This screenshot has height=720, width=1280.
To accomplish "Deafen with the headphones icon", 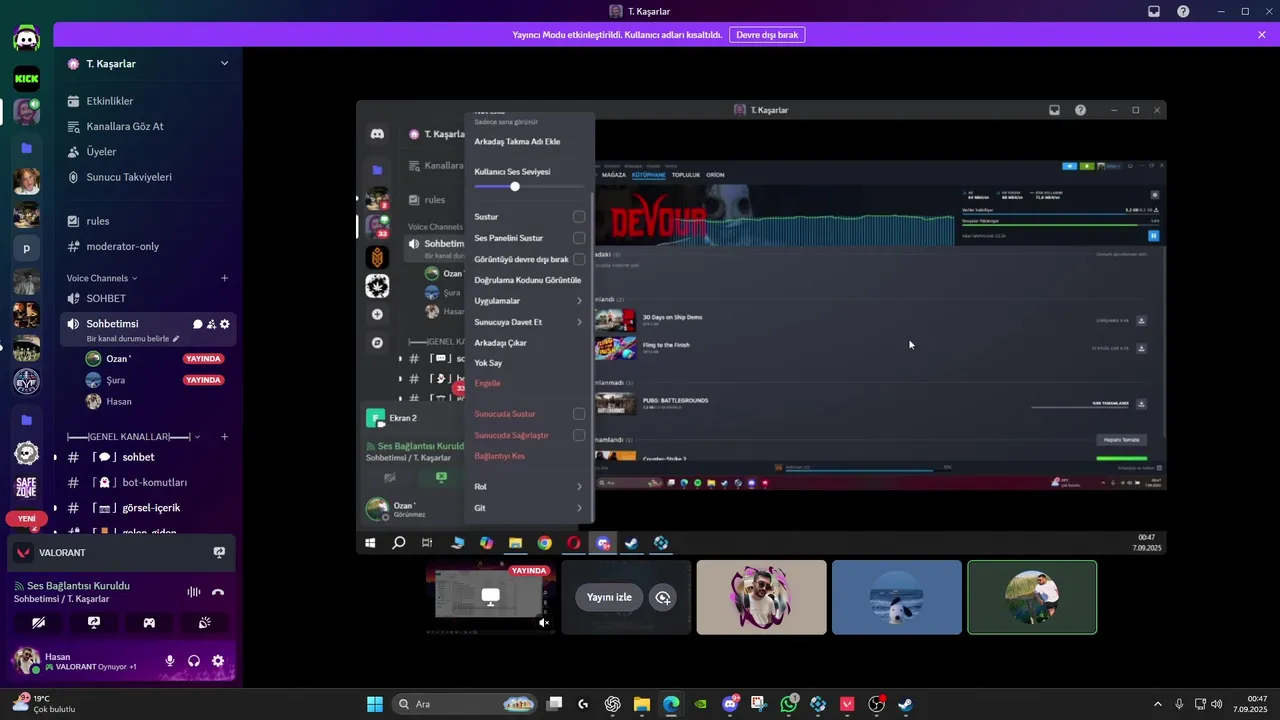I will (x=194, y=661).
